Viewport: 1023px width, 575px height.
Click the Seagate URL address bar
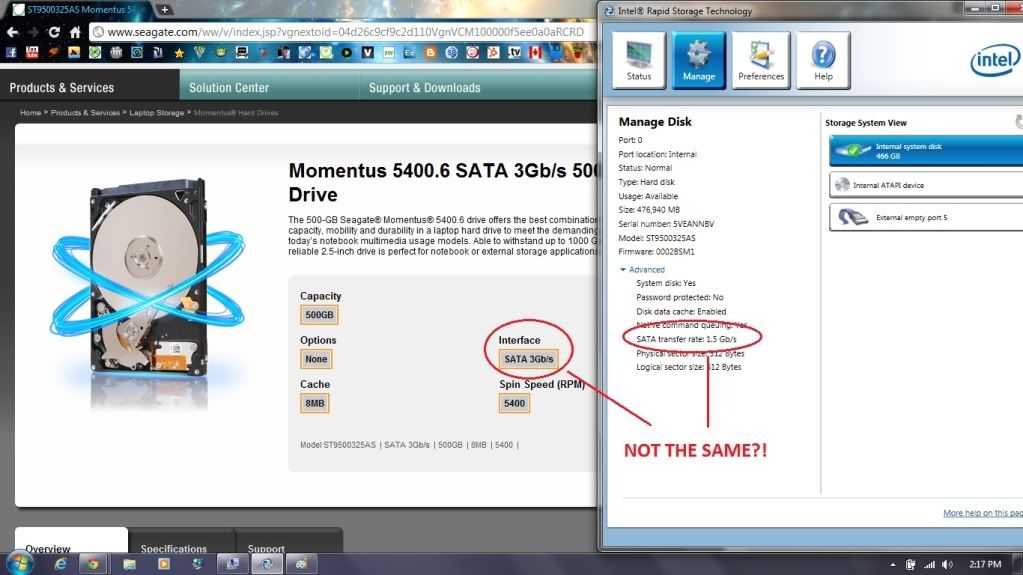(342, 32)
